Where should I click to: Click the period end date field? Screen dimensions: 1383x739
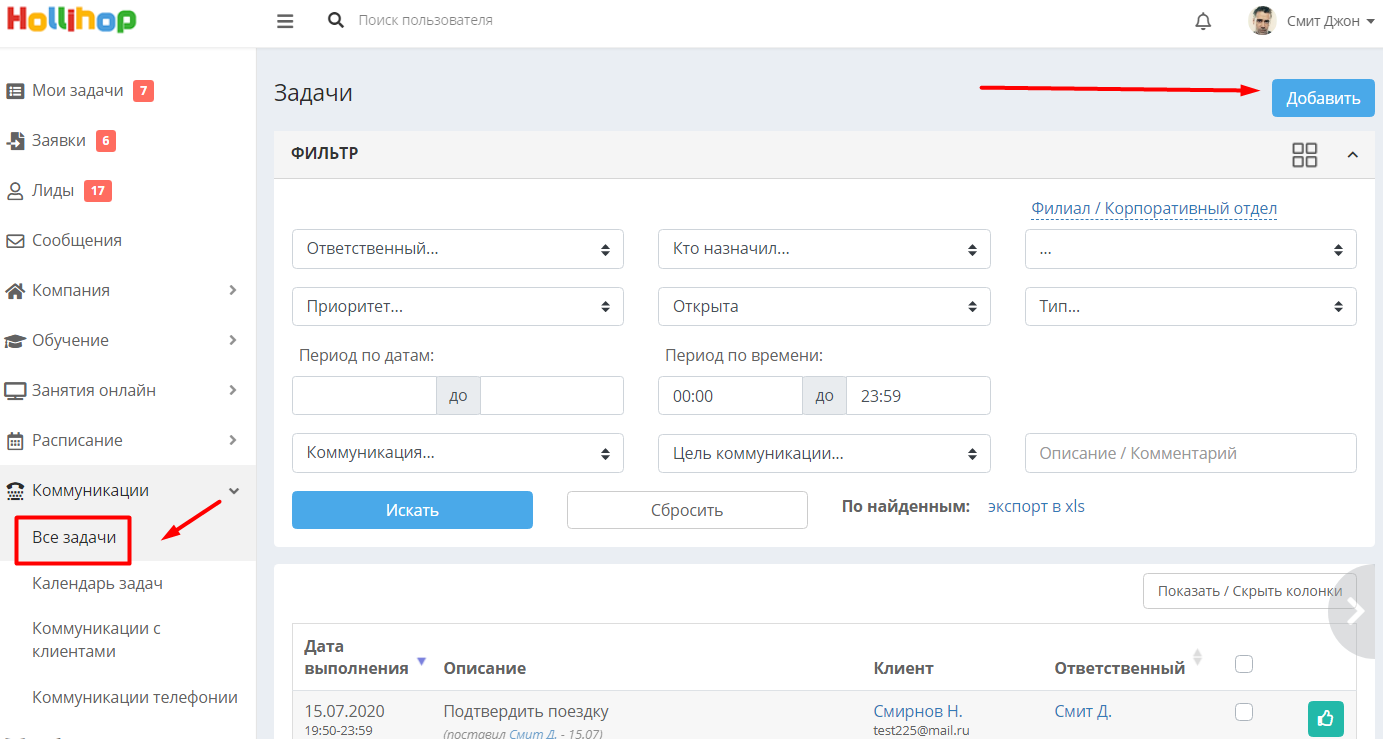tap(552, 396)
